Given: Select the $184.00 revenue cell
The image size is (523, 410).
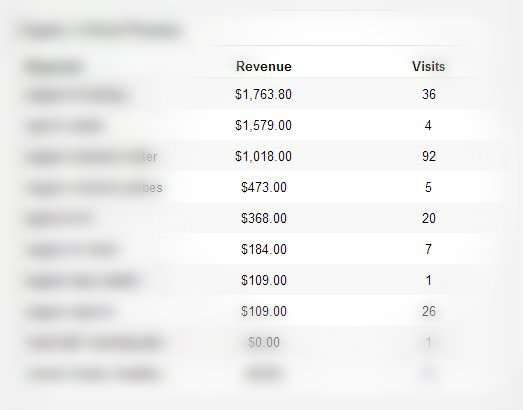Looking at the screenshot, I should [x=264, y=250].
